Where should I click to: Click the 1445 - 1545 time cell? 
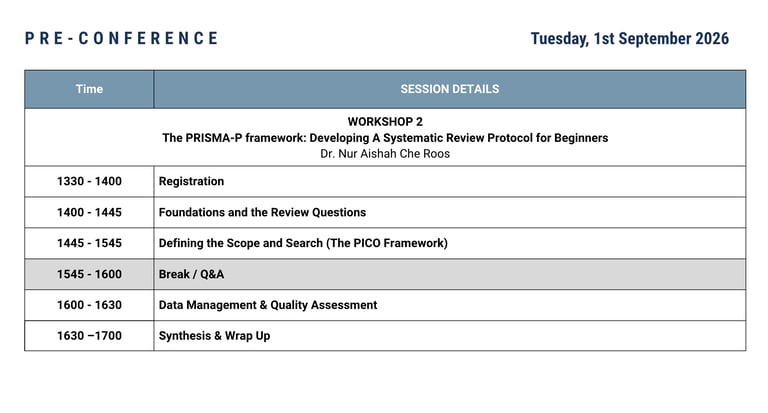tap(89, 243)
